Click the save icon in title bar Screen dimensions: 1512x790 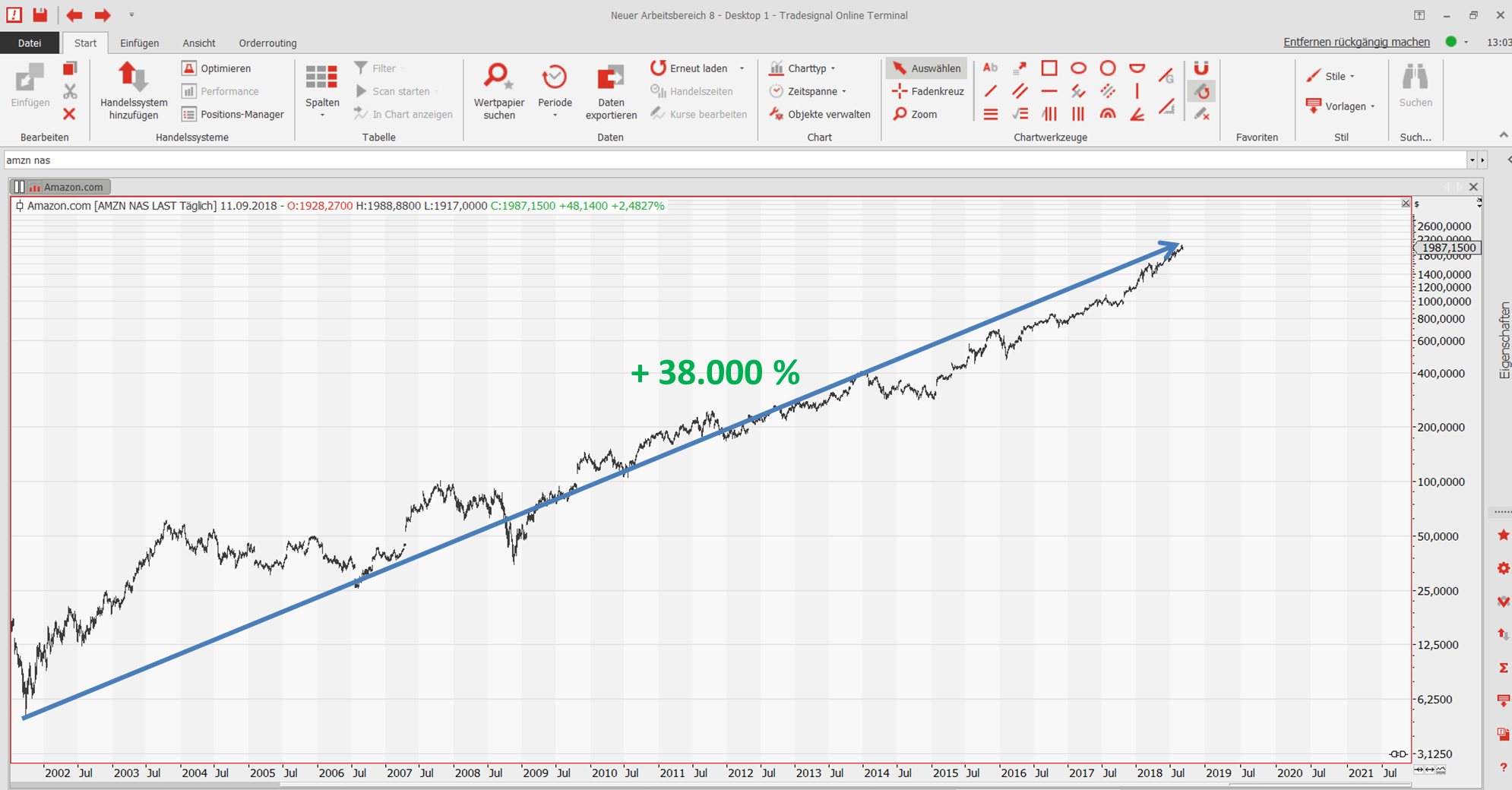click(40, 14)
